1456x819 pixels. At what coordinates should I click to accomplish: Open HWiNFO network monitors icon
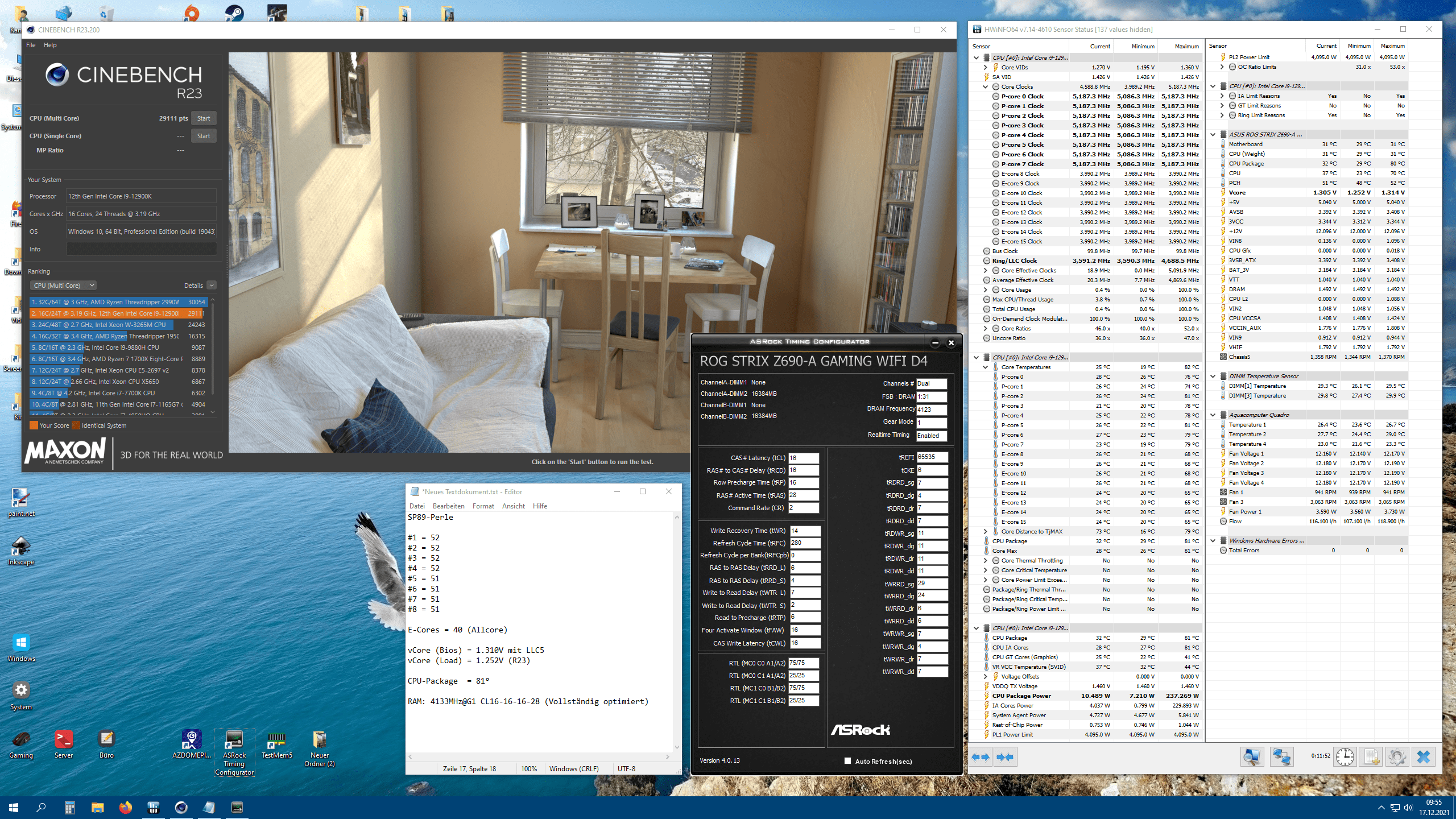coord(1281,757)
